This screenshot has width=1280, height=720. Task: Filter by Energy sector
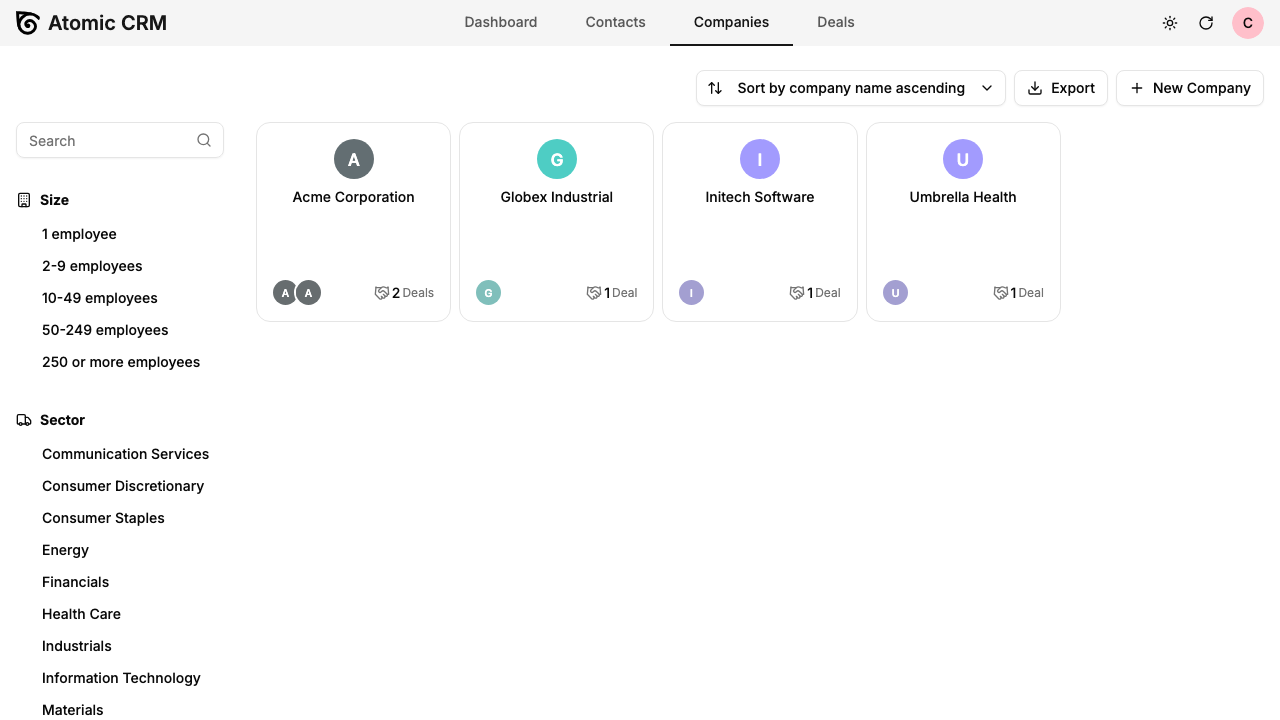[65, 550]
